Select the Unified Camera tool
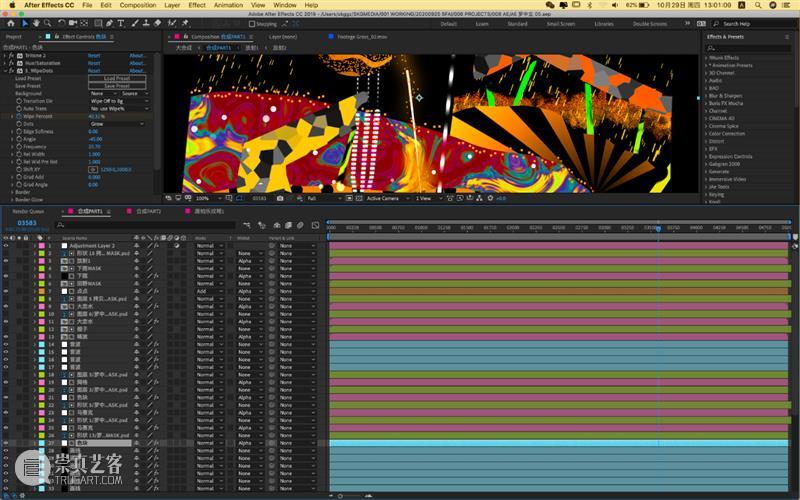The height and width of the screenshot is (500, 800). 72,23
